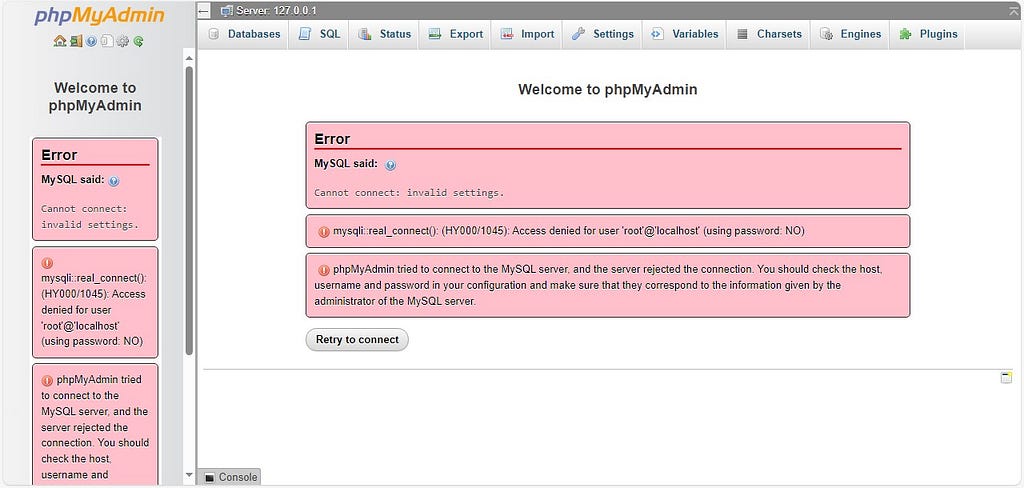Click sidebar 'Cannot connect: invalid settings.' text
This screenshot has width=1024, height=488.
pos(90,217)
